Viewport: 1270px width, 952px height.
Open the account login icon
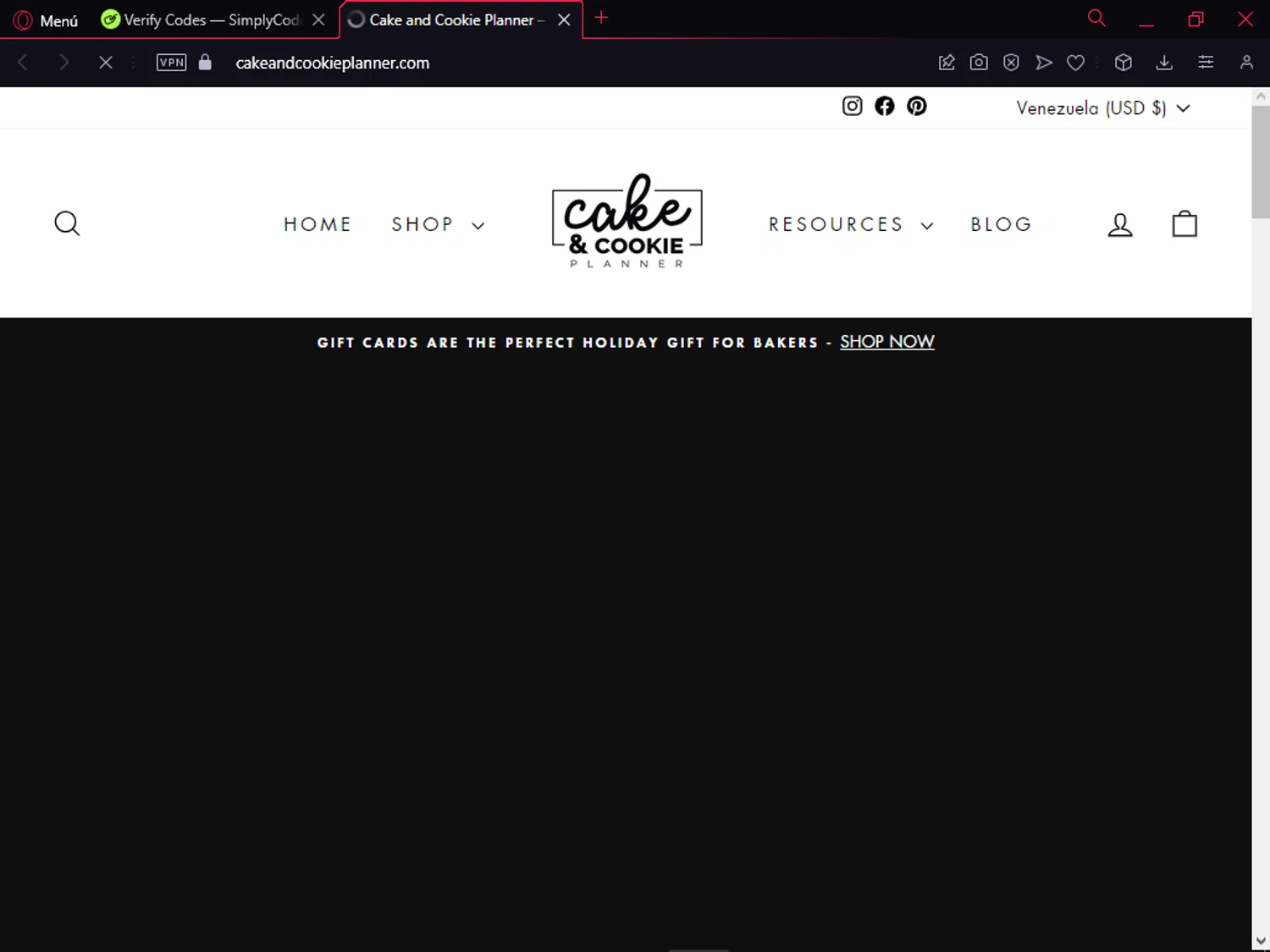coord(1120,224)
